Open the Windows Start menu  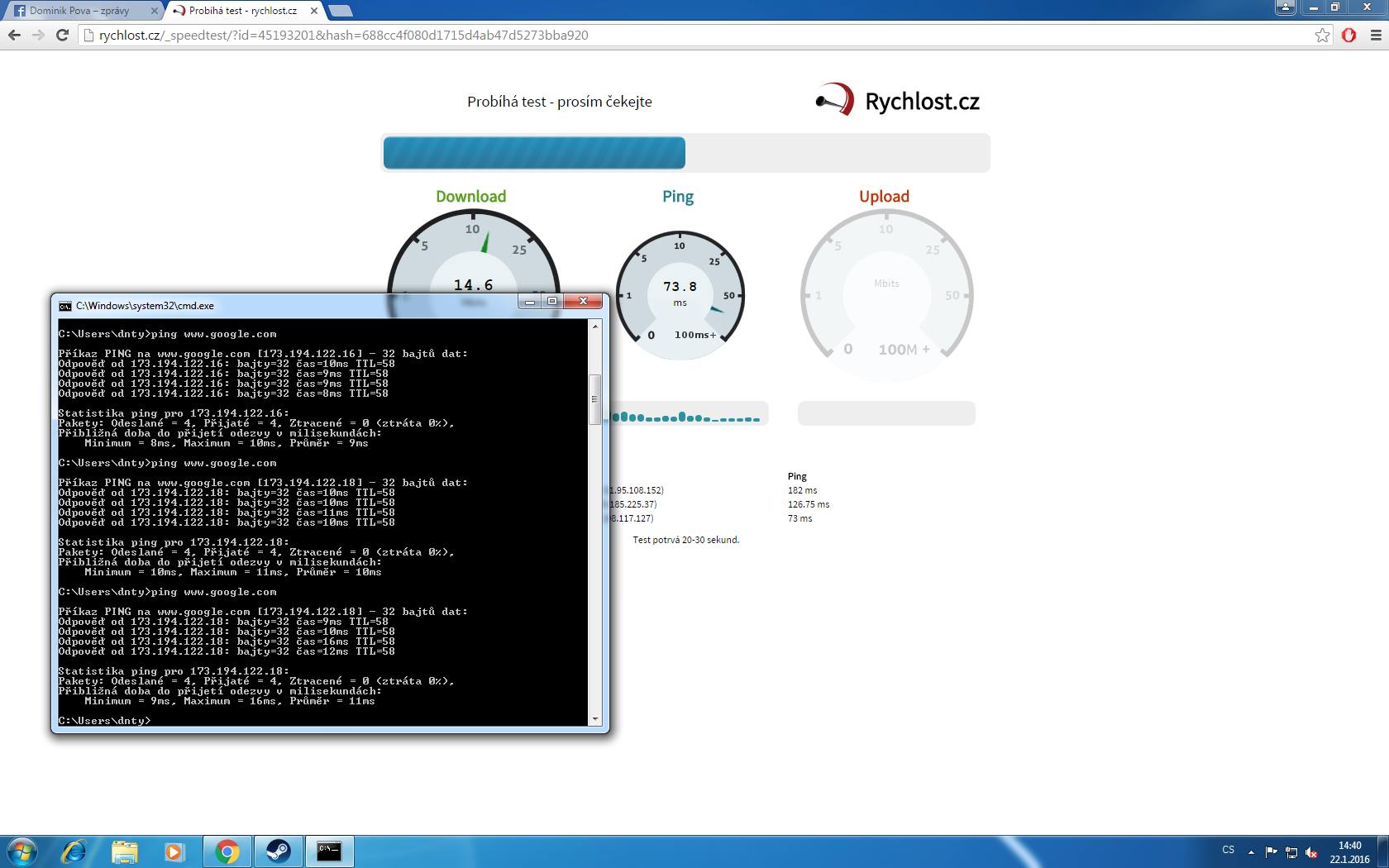click(22, 851)
